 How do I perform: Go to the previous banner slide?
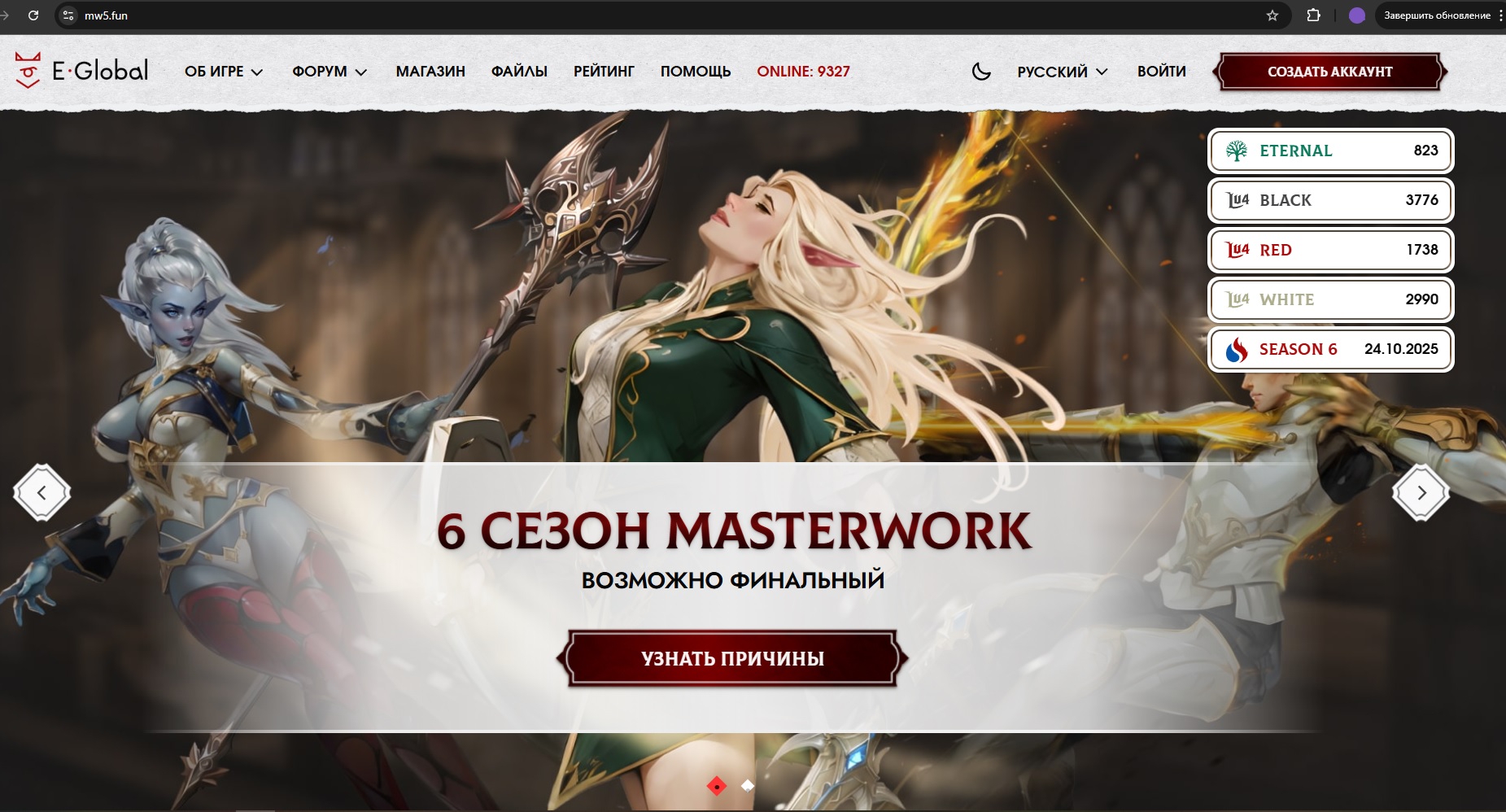41,492
